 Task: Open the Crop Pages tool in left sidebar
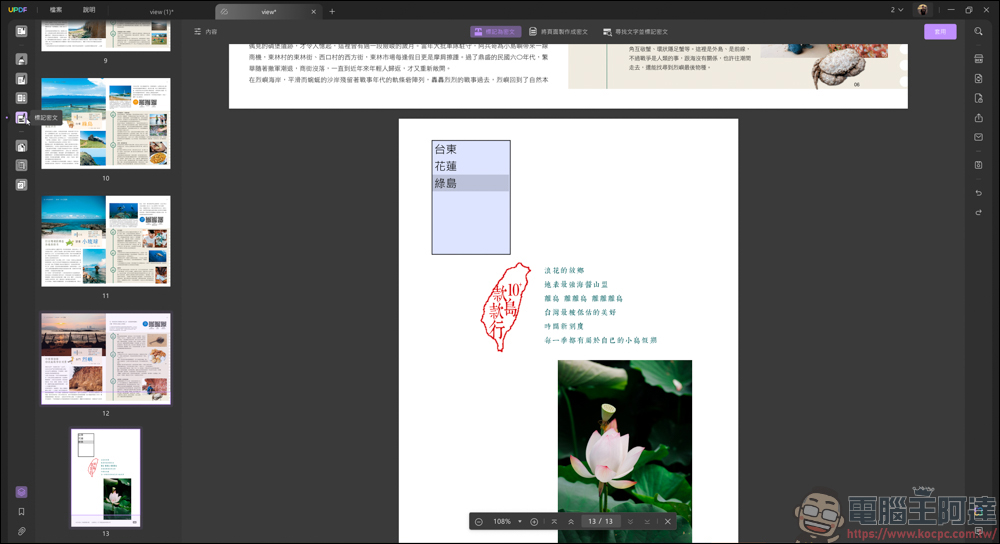click(x=21, y=165)
